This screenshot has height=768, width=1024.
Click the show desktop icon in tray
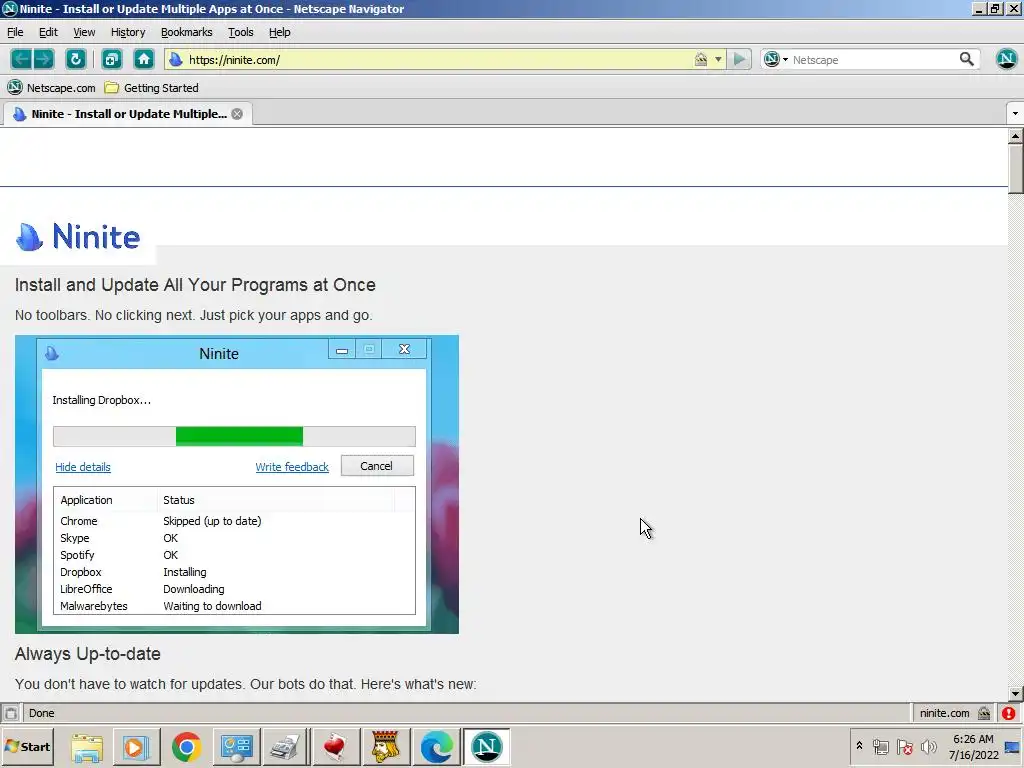tap(1014, 747)
